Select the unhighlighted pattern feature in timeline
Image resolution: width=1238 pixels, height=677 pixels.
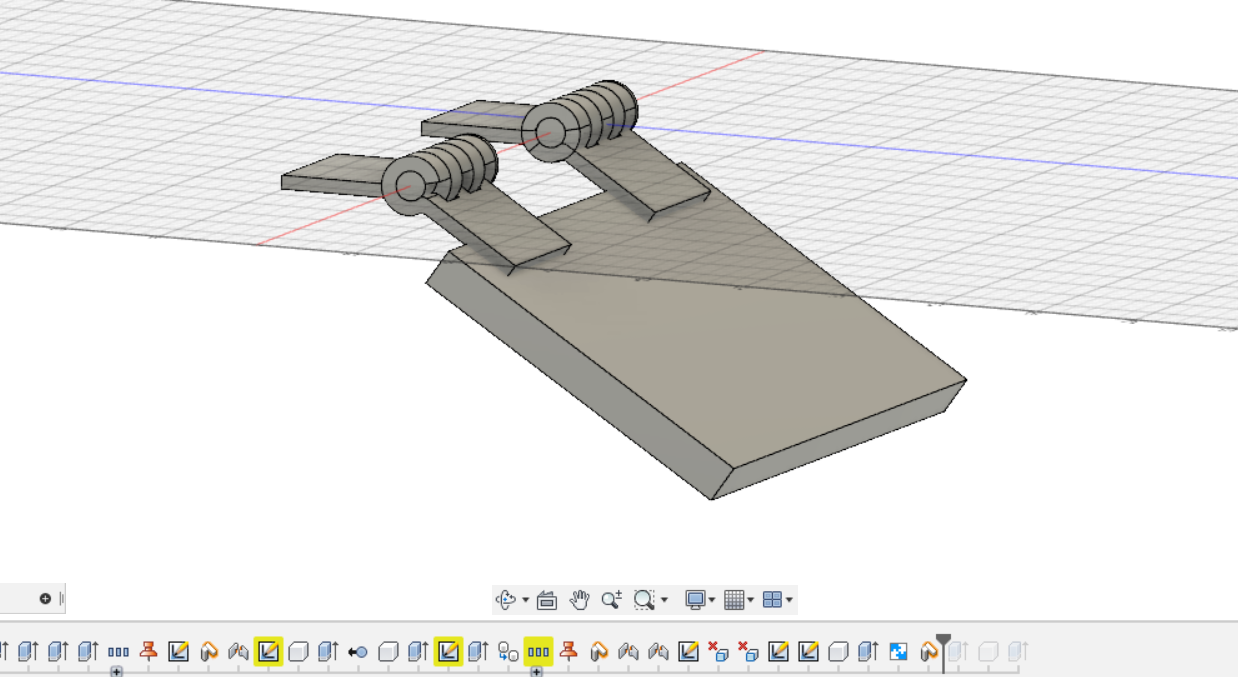tap(118, 652)
